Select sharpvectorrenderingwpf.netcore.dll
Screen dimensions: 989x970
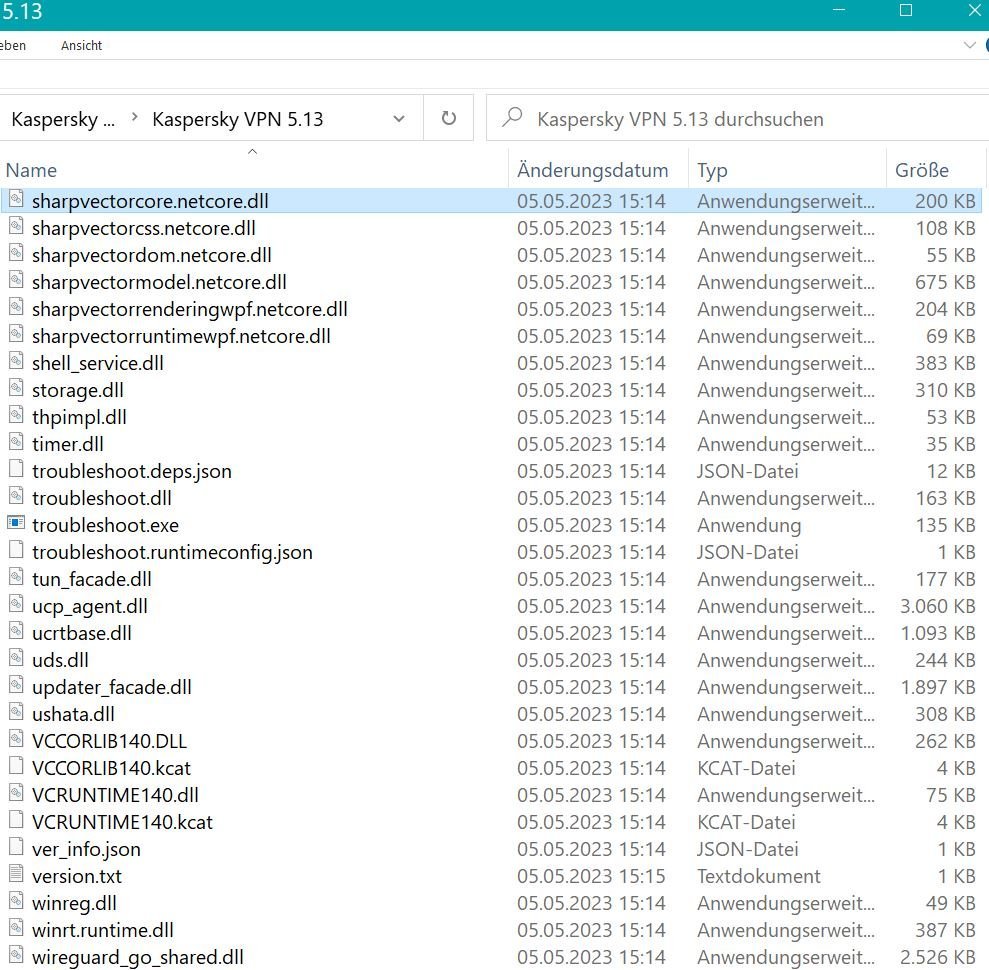[x=189, y=309]
